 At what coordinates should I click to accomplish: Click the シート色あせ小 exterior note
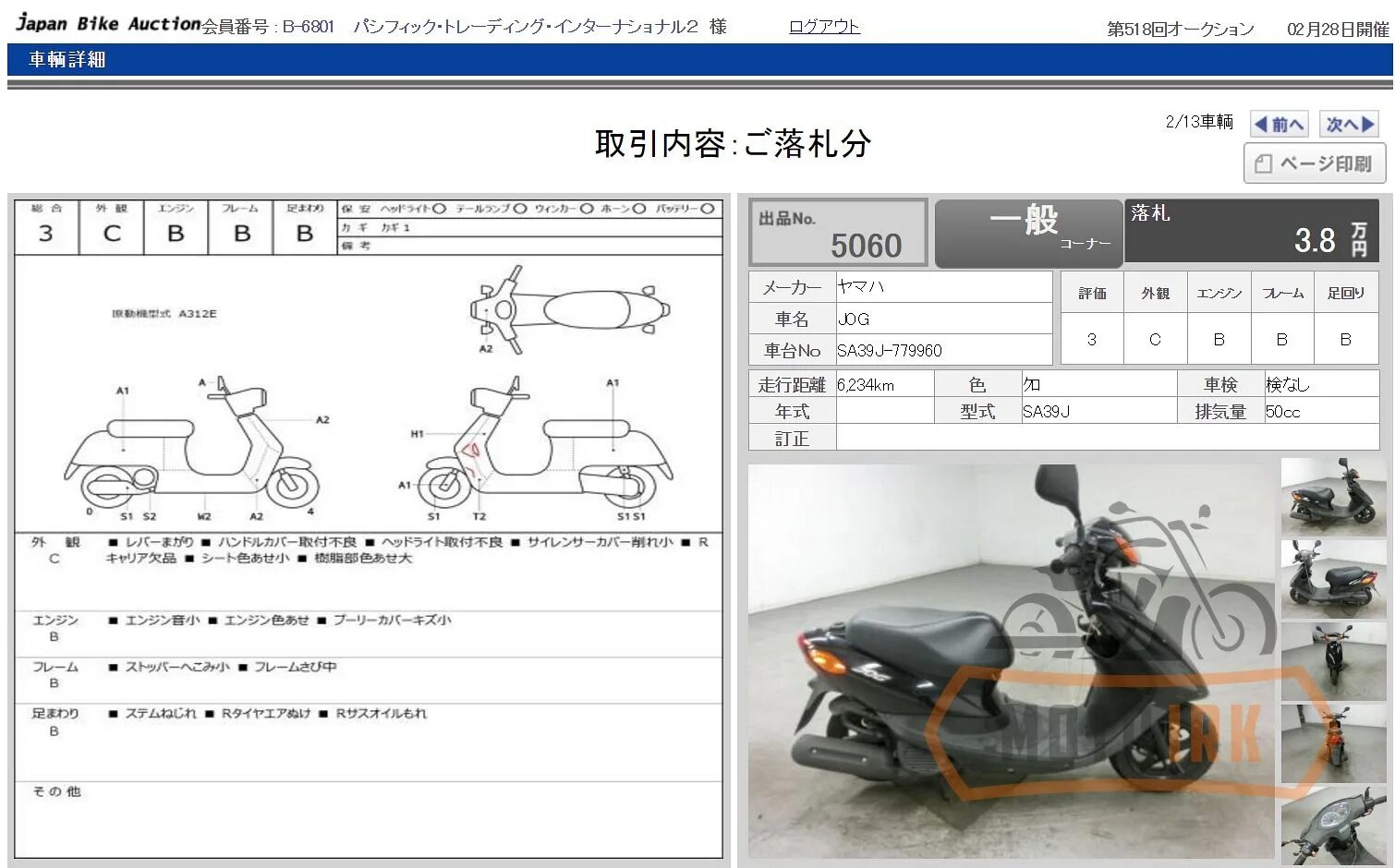click(246, 558)
